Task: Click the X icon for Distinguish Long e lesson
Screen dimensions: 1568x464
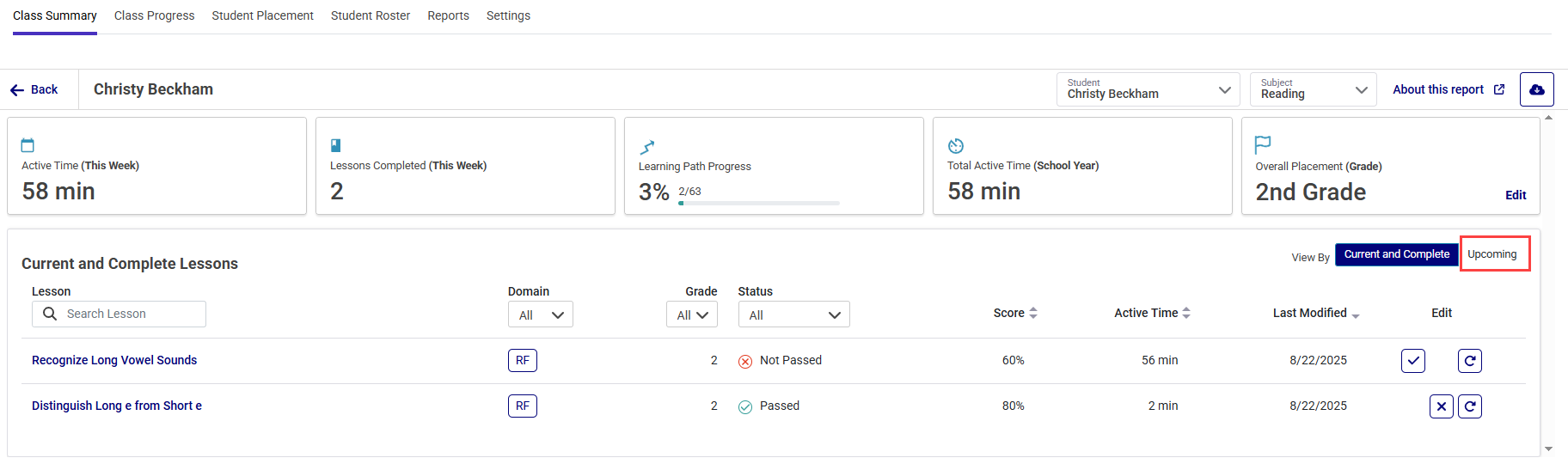Action: point(1441,406)
